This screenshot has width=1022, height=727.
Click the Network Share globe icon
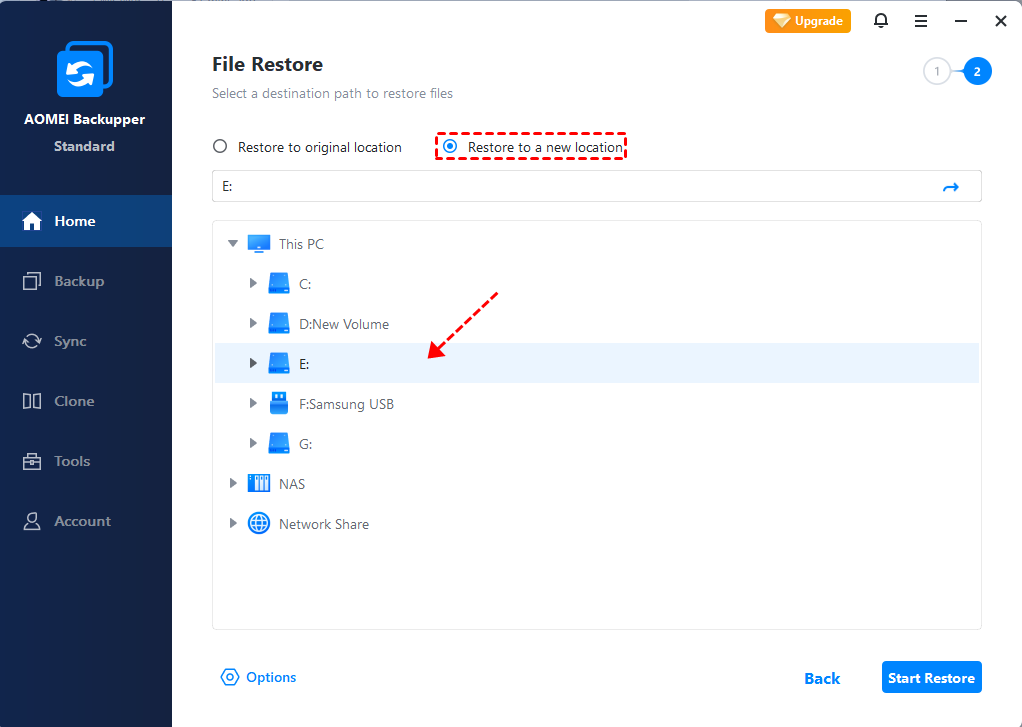coord(259,524)
